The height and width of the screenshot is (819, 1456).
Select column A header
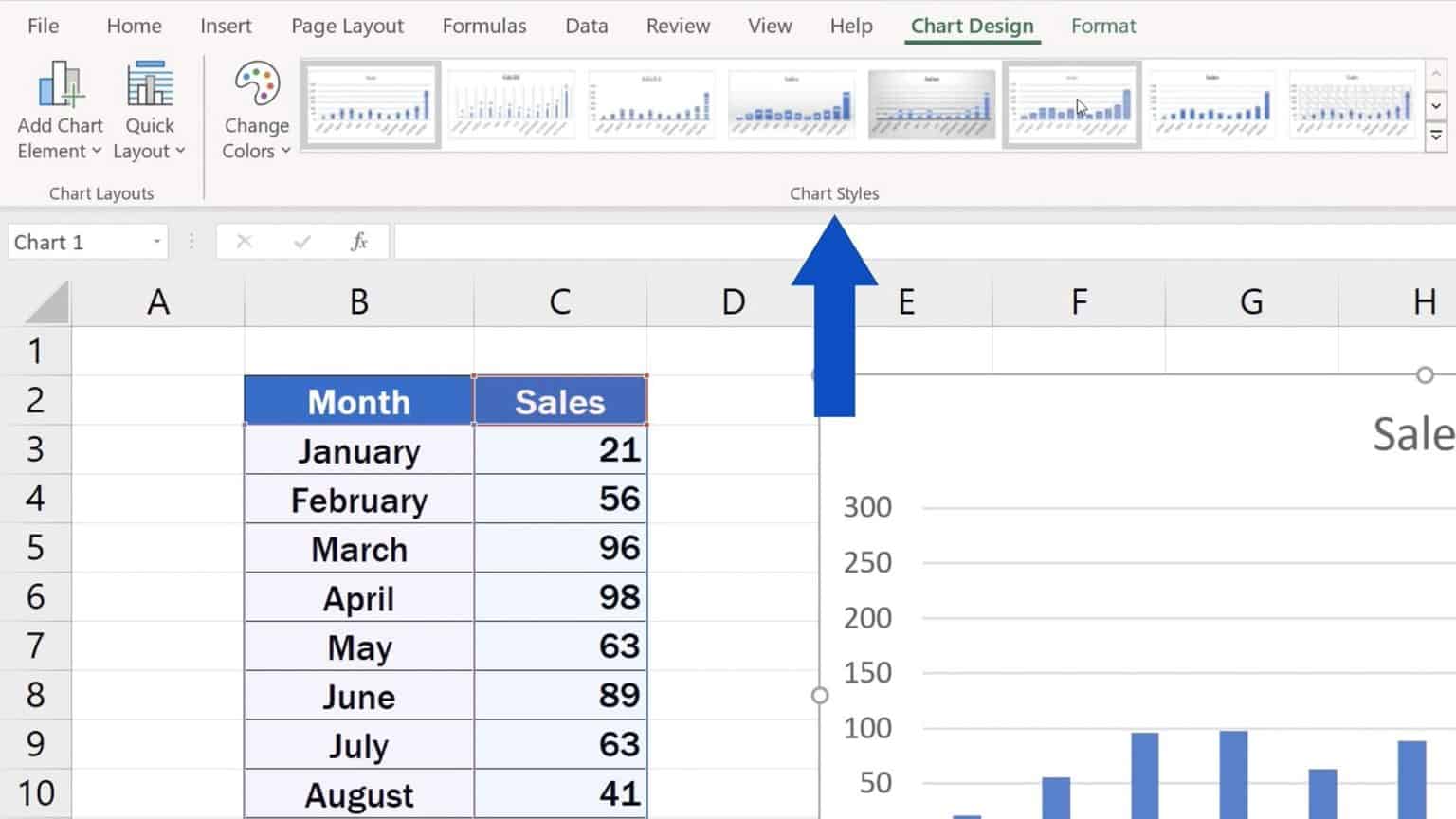(x=158, y=302)
